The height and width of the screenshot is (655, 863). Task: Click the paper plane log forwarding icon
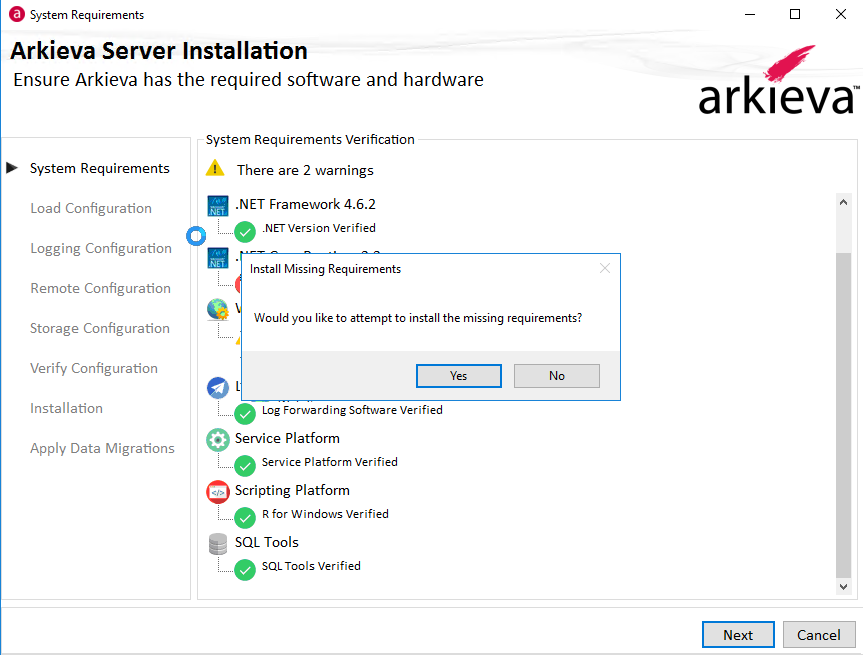[217, 387]
